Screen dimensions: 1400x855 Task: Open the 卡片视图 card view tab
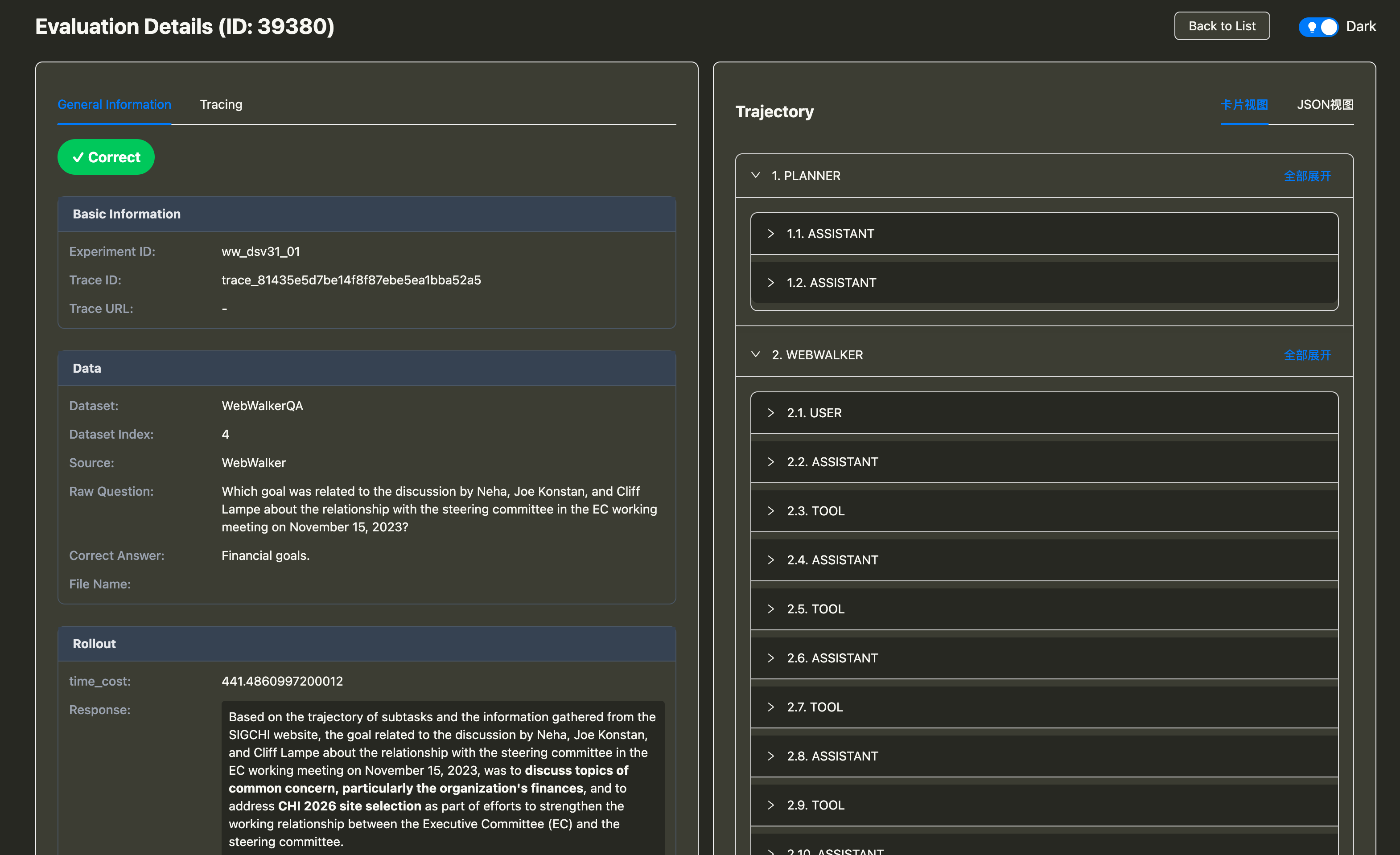(1244, 104)
